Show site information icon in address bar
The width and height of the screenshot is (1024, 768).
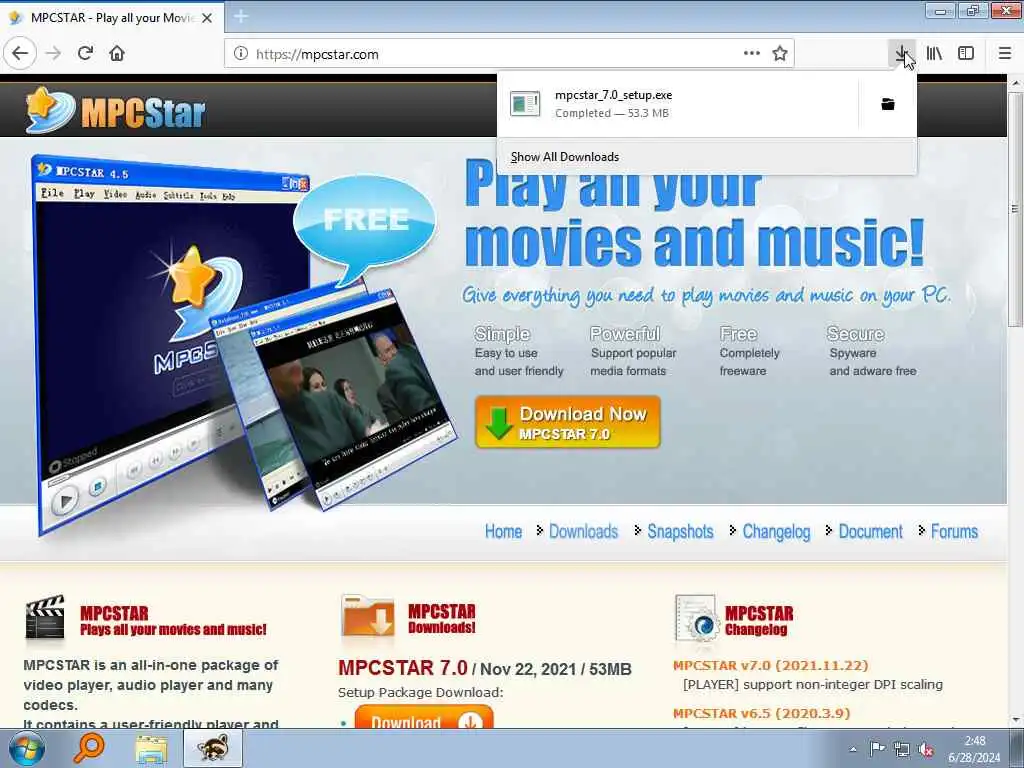point(240,54)
